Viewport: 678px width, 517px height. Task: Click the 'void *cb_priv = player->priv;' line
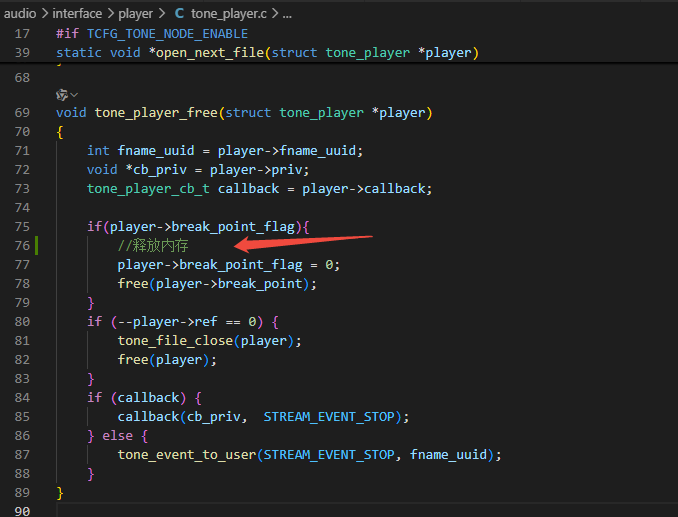(198, 170)
